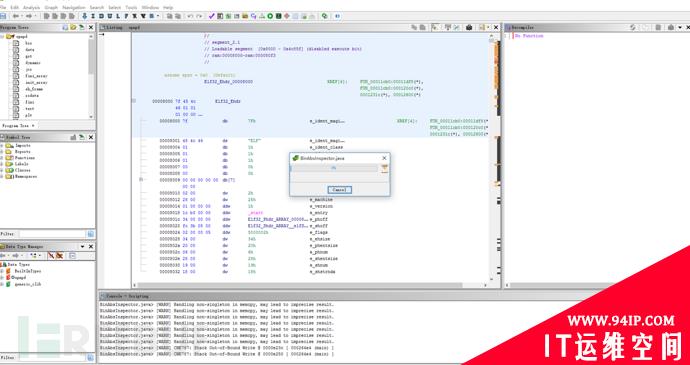Open the Tools menu
Screen dimensions: 690x365
[x=131, y=7]
